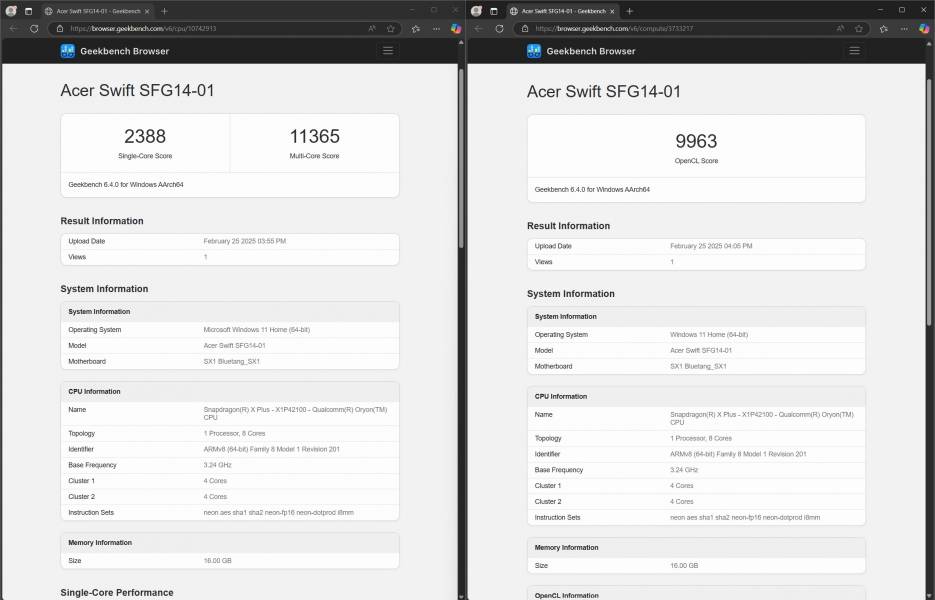The height and width of the screenshot is (600, 935).
Task: Add a new tab in the right window
Action: pyautogui.click(x=629, y=11)
